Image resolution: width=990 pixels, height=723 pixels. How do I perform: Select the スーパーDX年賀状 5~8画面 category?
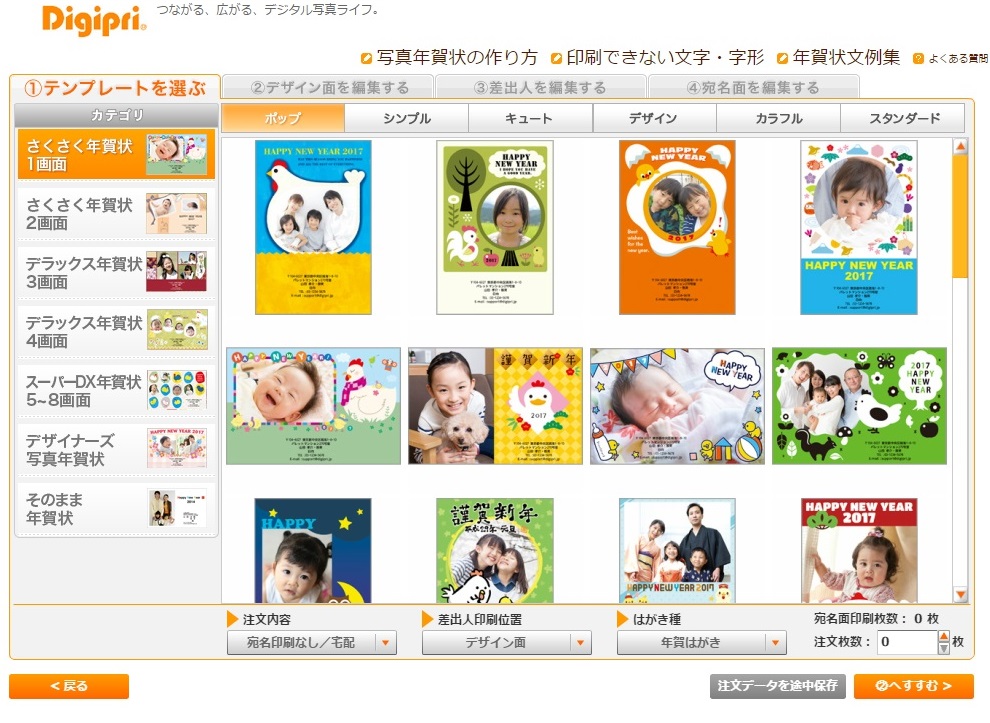pos(116,390)
